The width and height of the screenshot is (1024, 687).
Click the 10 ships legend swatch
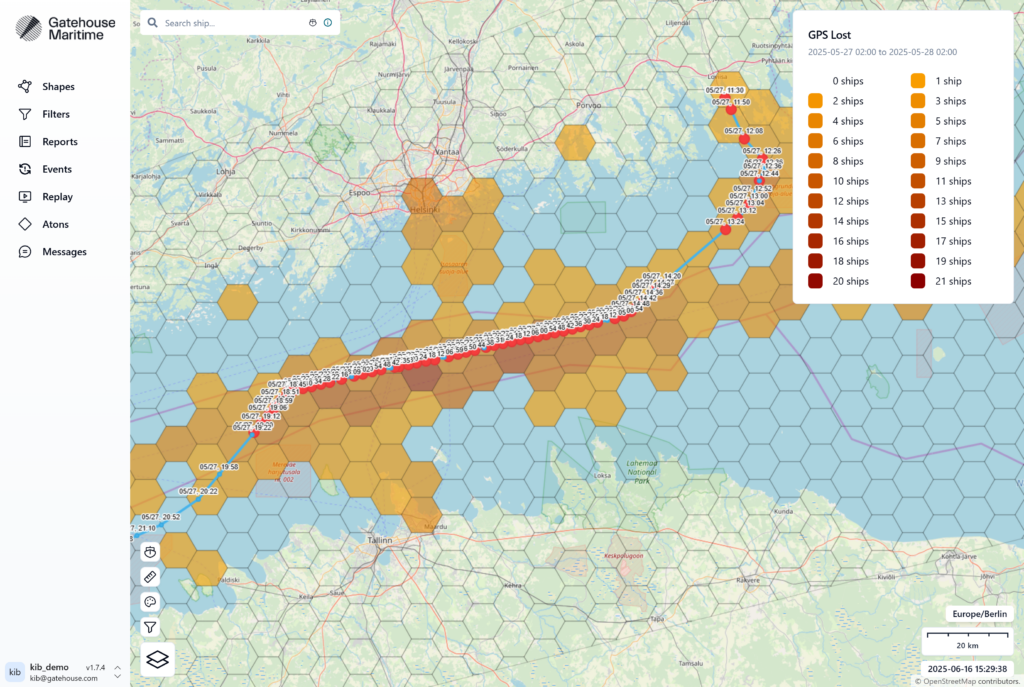[815, 182]
